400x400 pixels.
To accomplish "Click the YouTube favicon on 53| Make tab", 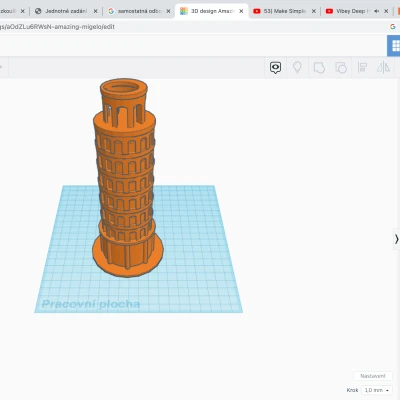I will pos(257,11).
